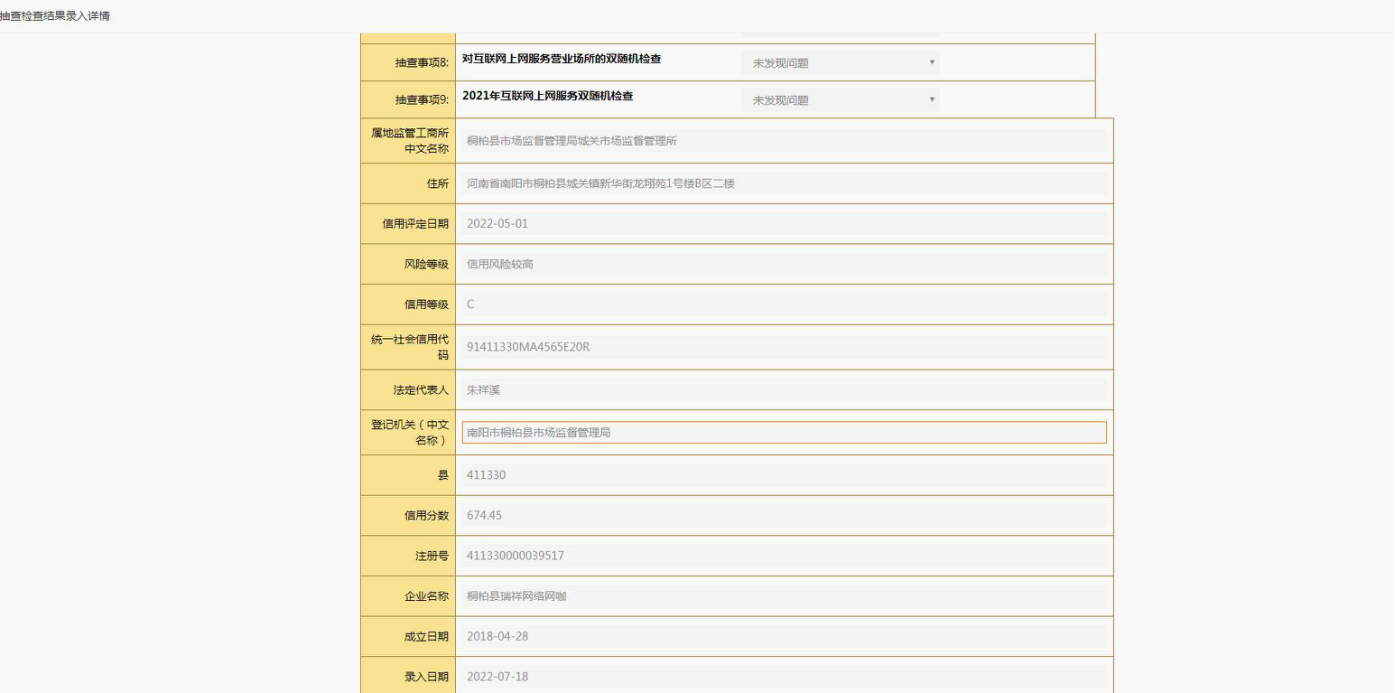This screenshot has width=1395, height=693.
Task: Click the 法定代表人 label
Action: 421,390
